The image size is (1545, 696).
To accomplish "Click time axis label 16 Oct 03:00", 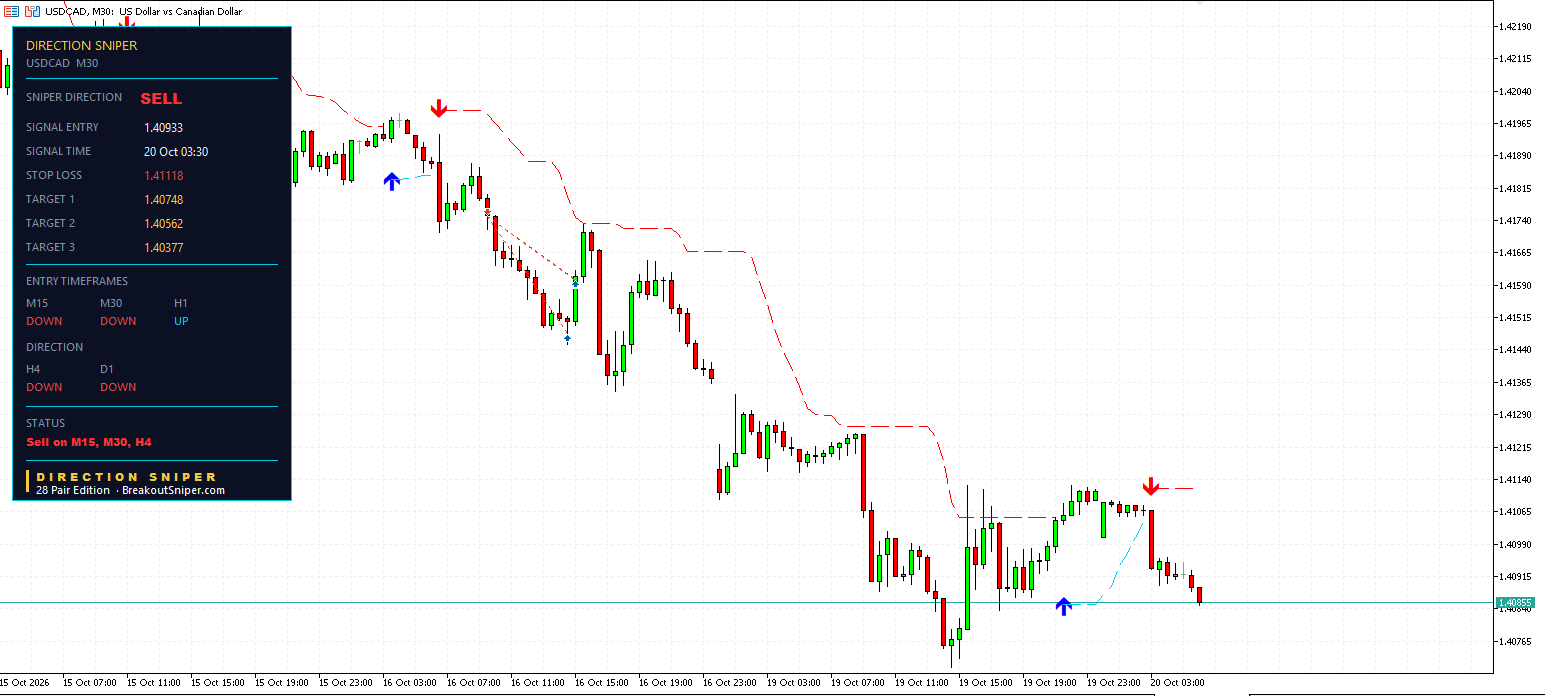I will point(410,683).
